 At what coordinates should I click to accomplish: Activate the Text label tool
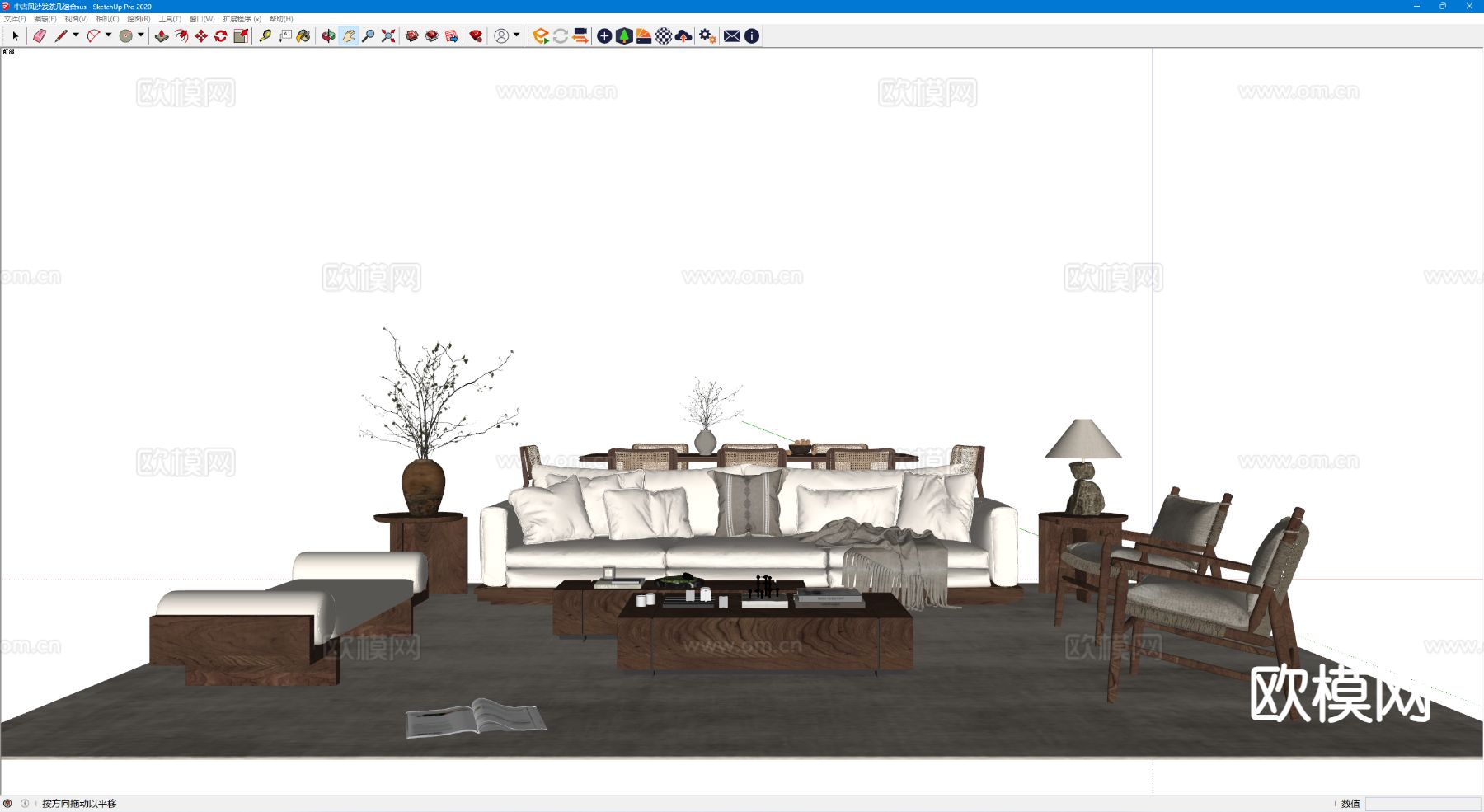coord(284,36)
